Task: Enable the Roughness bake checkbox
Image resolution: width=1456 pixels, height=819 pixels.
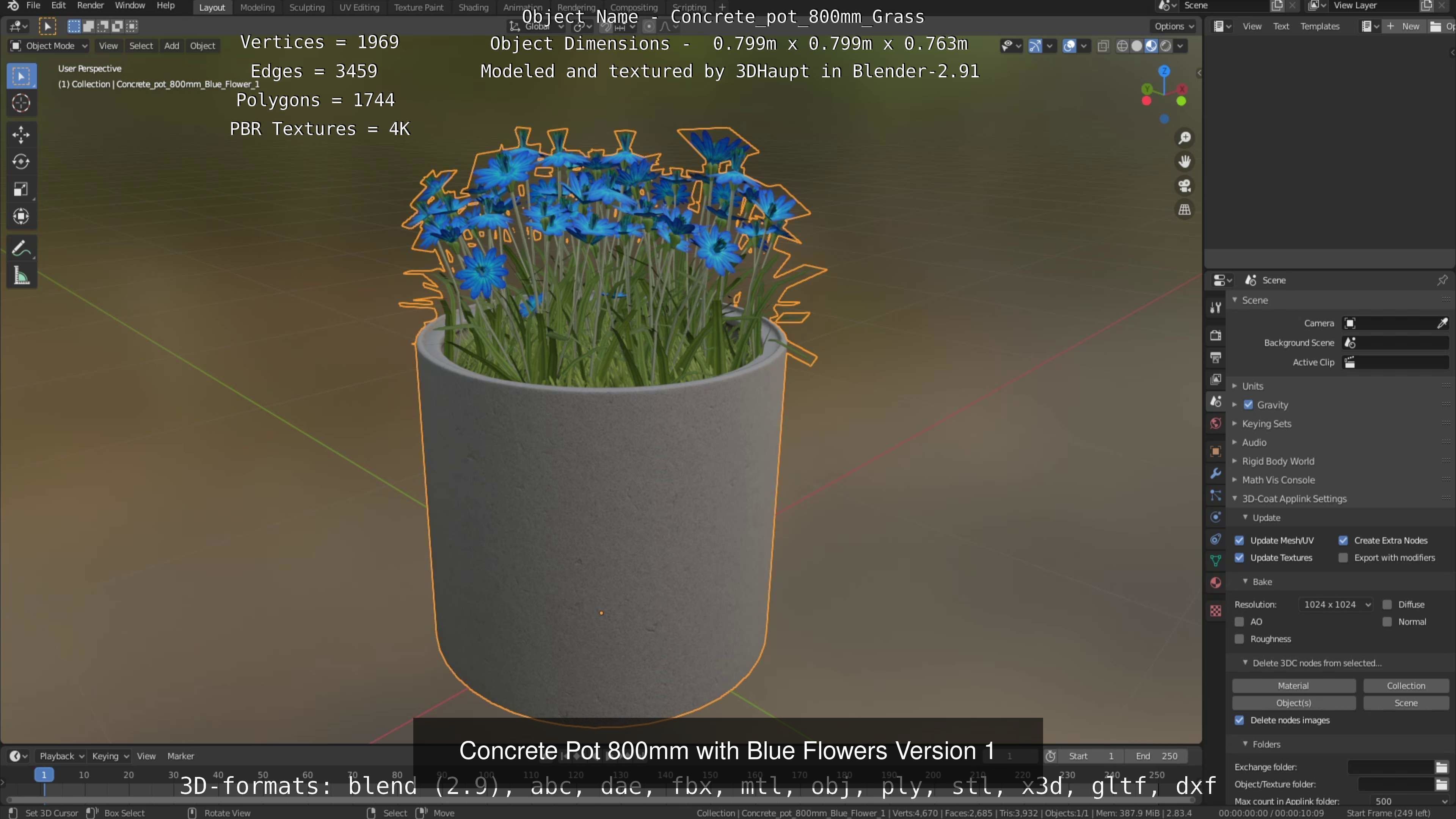Action: click(x=1239, y=639)
